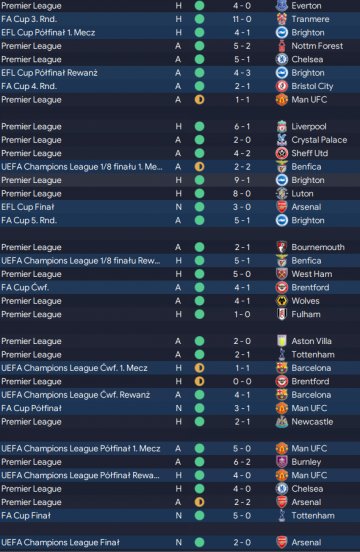Click the Aston Villa crest
Viewport: 360px width, 552px height.
click(282, 341)
